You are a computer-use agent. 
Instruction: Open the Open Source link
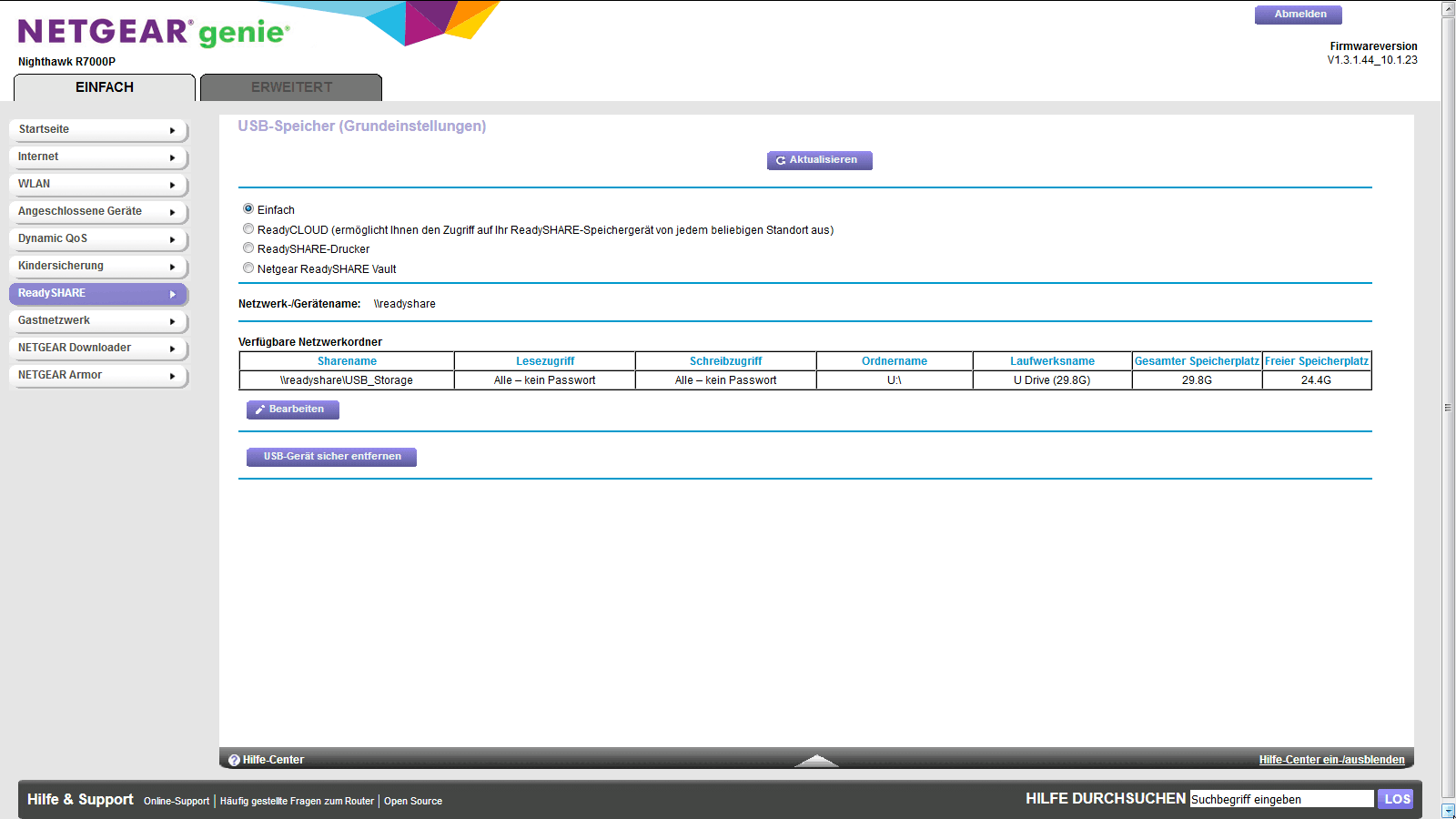[x=413, y=801]
